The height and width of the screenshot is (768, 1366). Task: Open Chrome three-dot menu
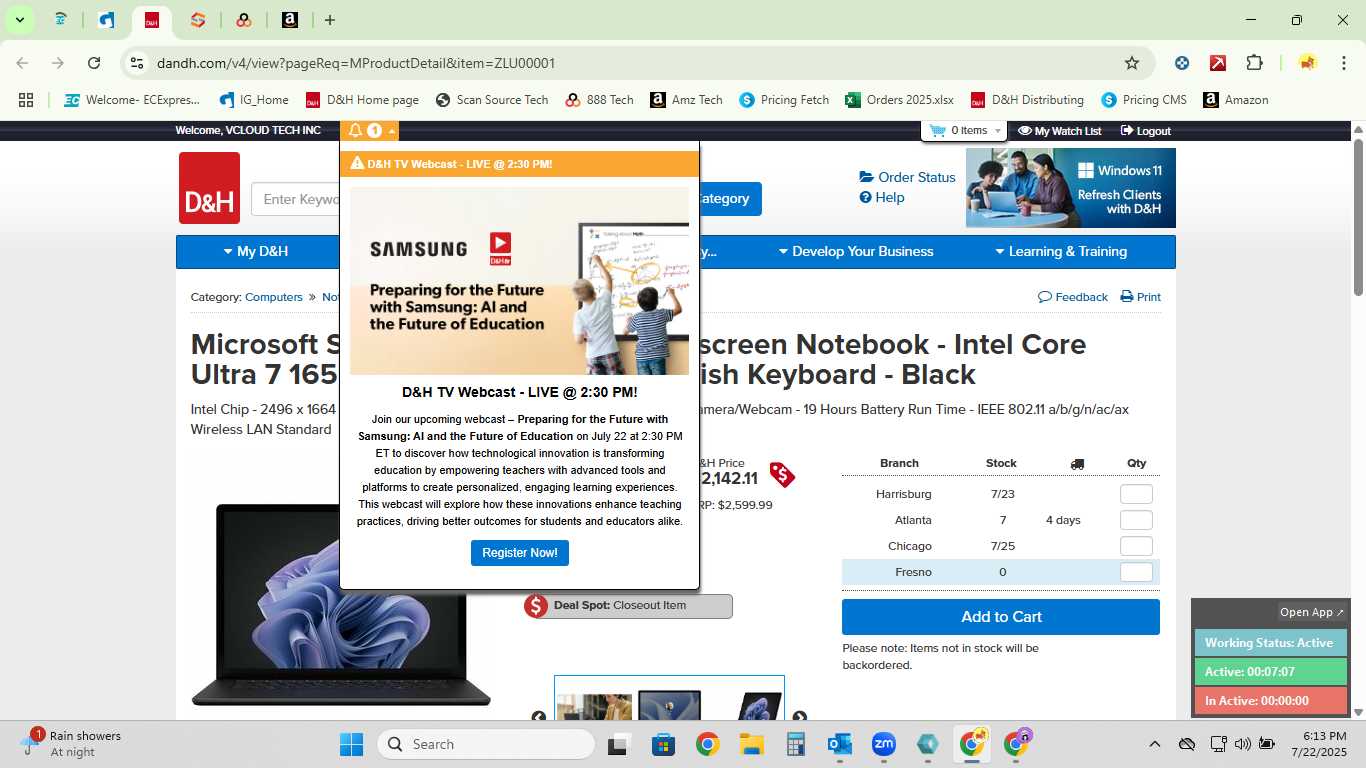tap(1342, 63)
